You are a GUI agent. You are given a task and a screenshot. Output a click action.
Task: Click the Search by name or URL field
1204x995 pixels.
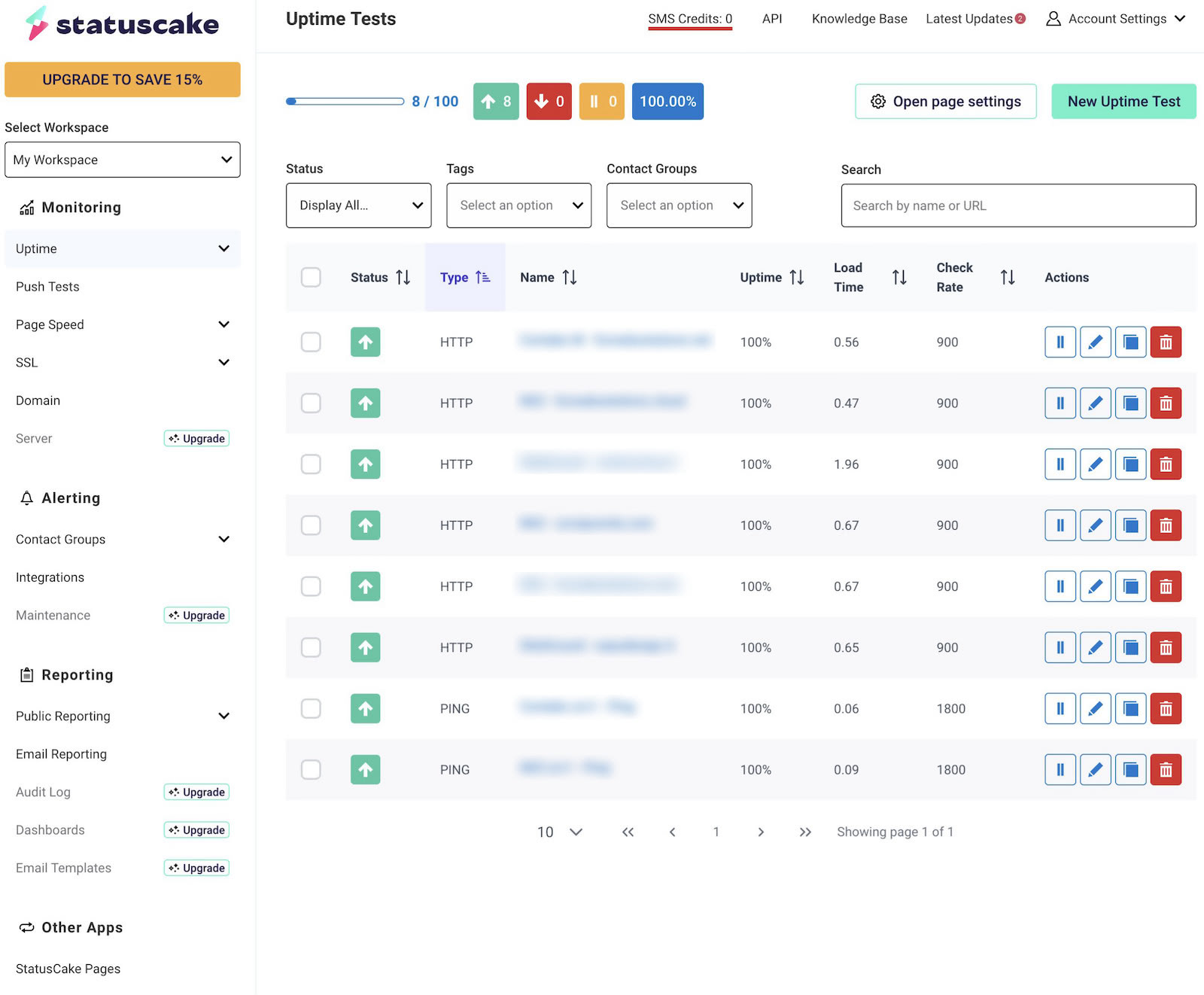click(1017, 205)
